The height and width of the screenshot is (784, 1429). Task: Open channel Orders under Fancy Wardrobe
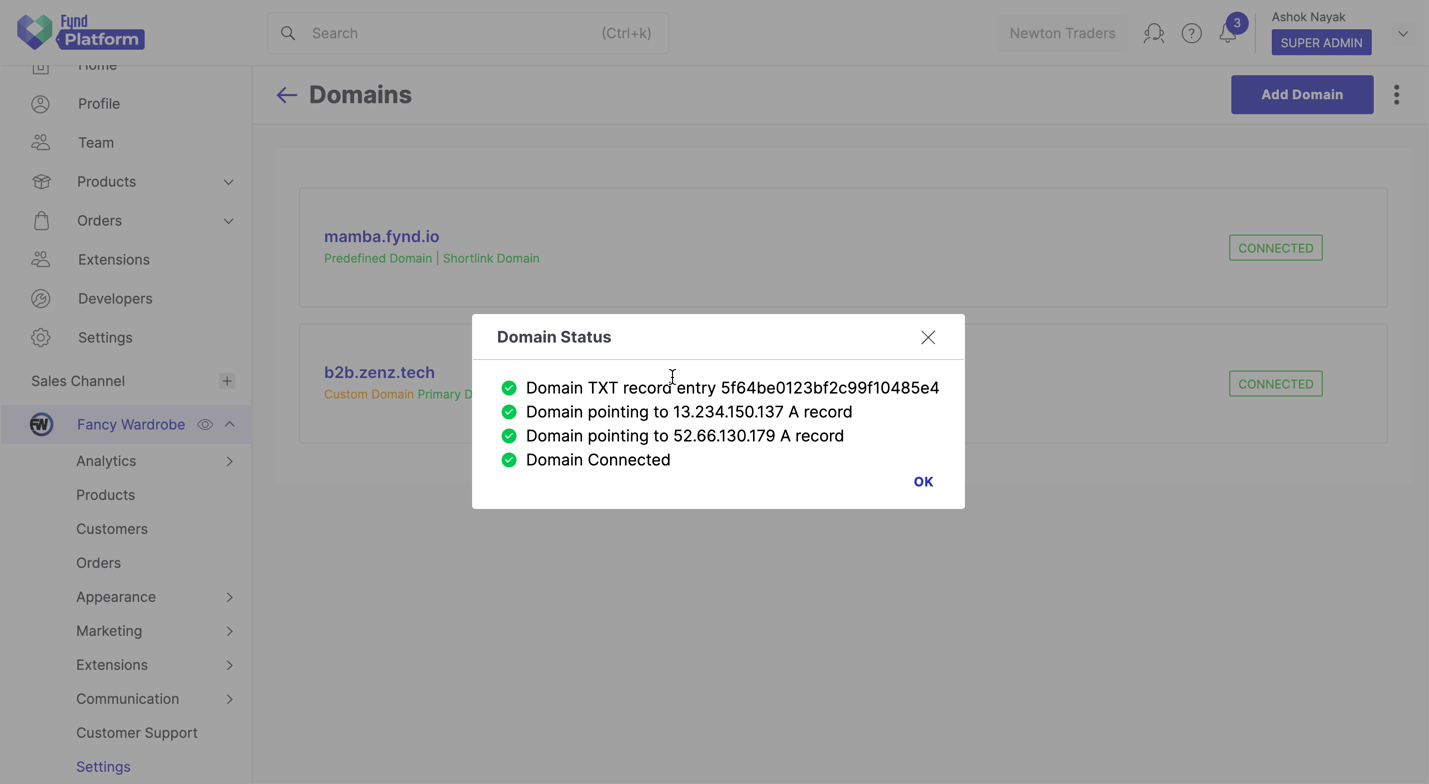98,563
